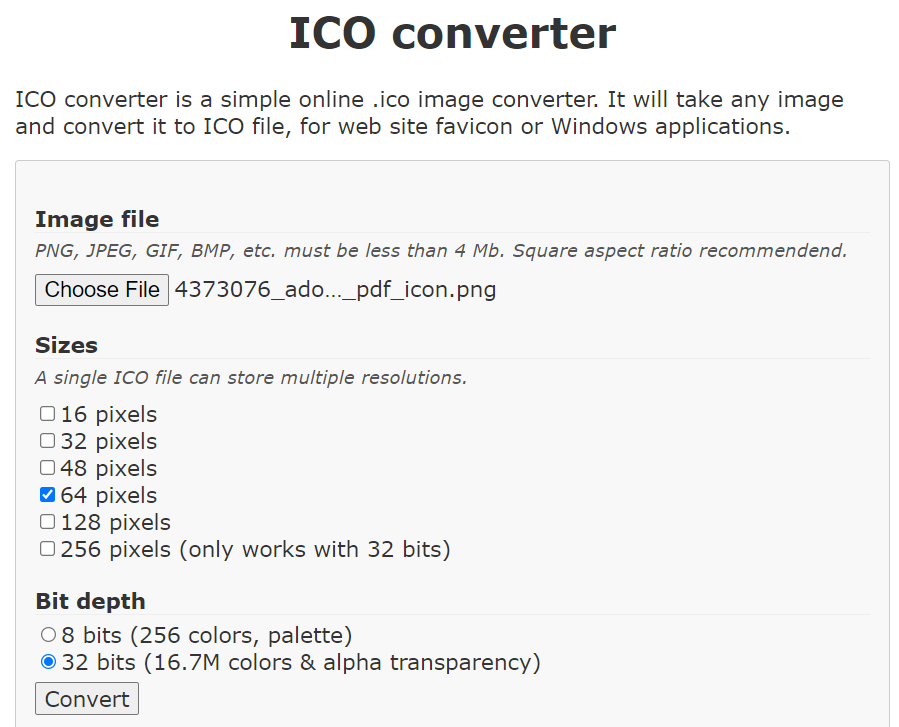This screenshot has height=727, width=899.
Task: Click the selected file name 4373076_ado..._pdf_icon.png
Action: point(335,290)
